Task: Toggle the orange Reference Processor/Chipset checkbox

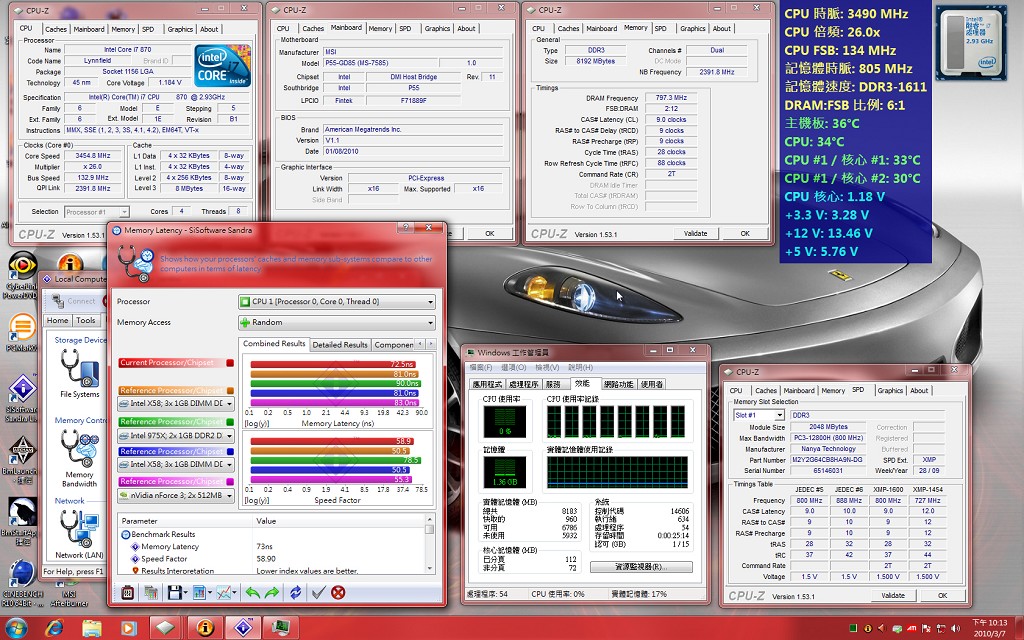Action: 230,391
